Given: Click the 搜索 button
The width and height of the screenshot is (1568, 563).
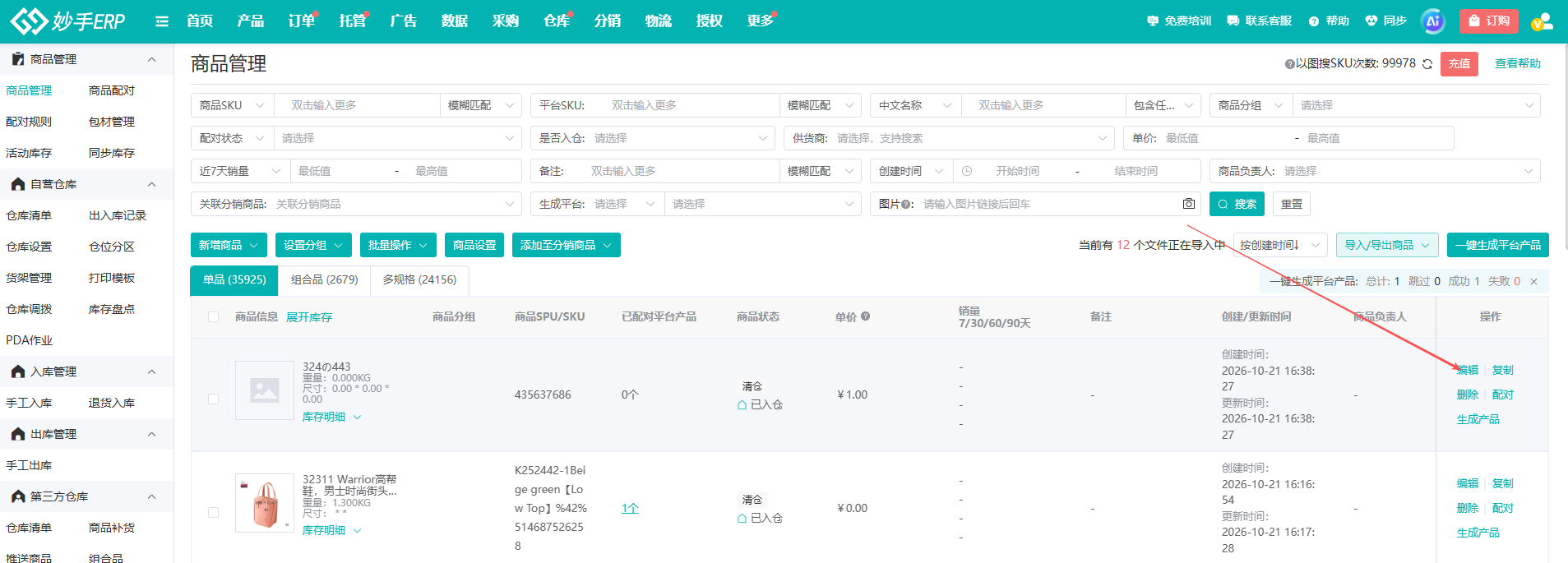Looking at the screenshot, I should pos(1237,204).
